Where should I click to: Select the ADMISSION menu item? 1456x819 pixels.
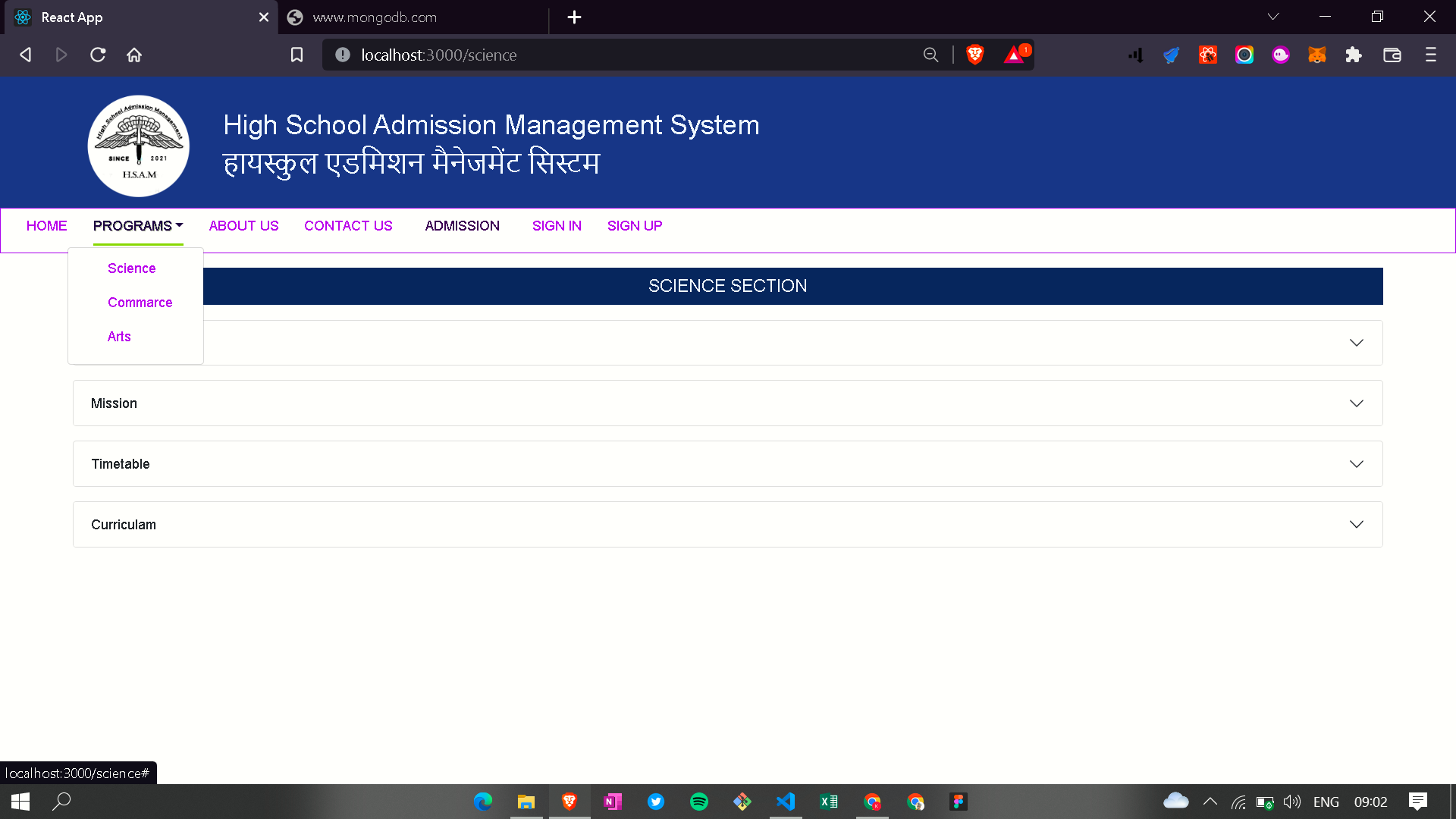[463, 225]
